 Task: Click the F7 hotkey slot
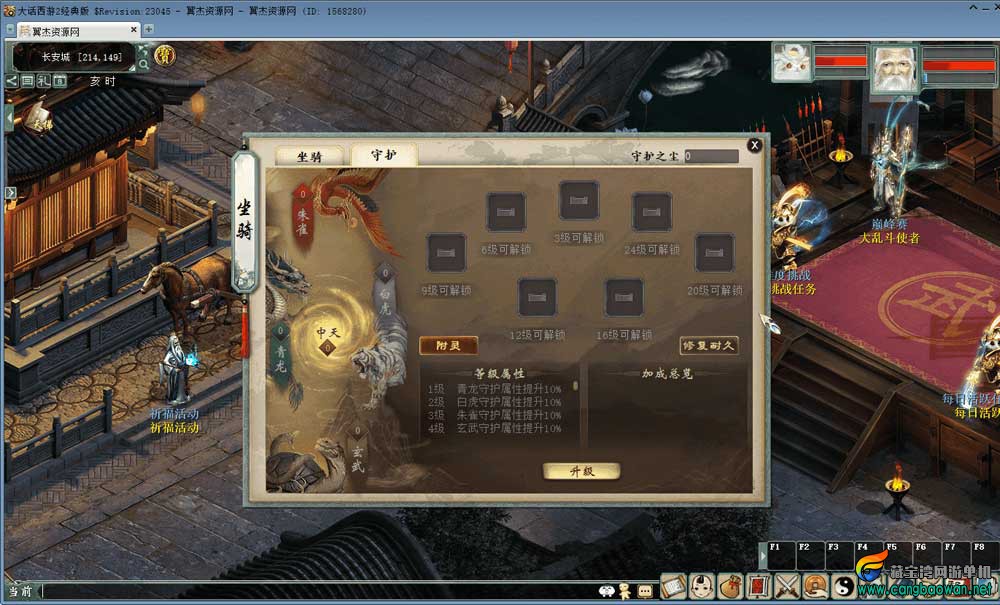click(956, 555)
